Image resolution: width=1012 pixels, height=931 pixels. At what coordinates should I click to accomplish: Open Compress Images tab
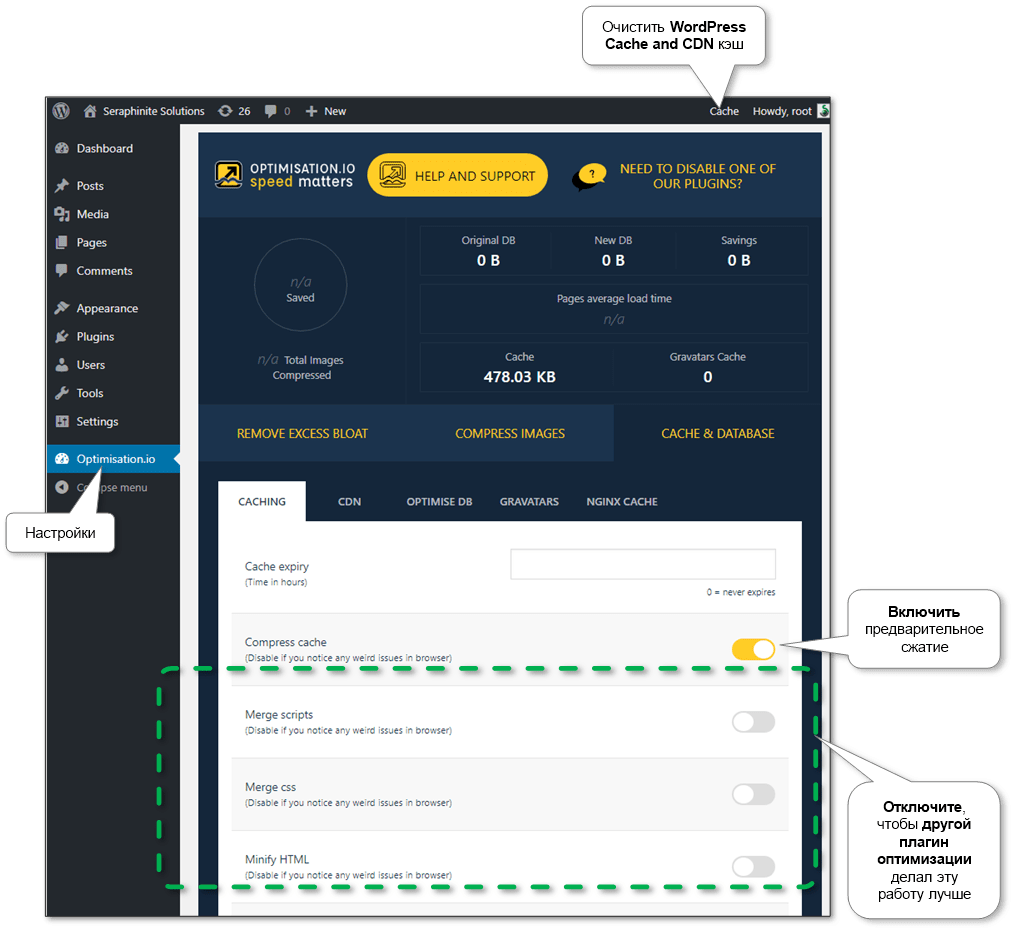[510, 434]
